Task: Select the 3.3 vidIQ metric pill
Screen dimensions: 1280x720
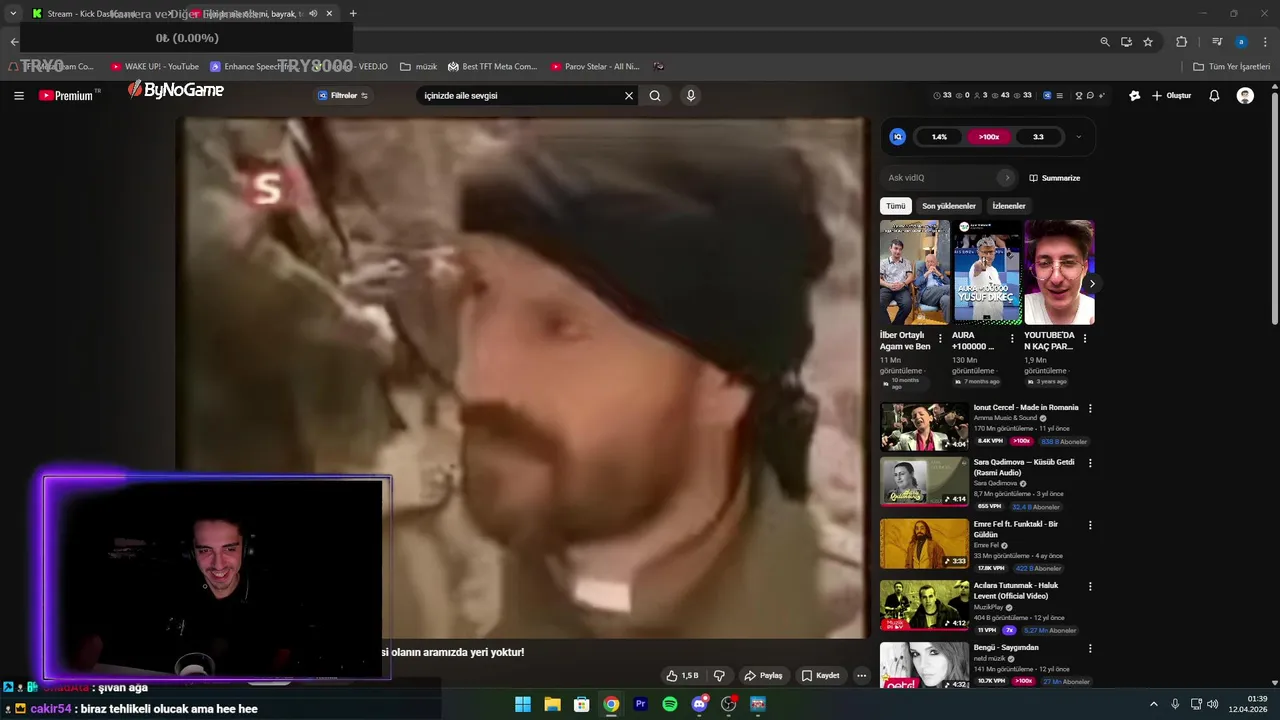Action: pyautogui.click(x=1038, y=137)
